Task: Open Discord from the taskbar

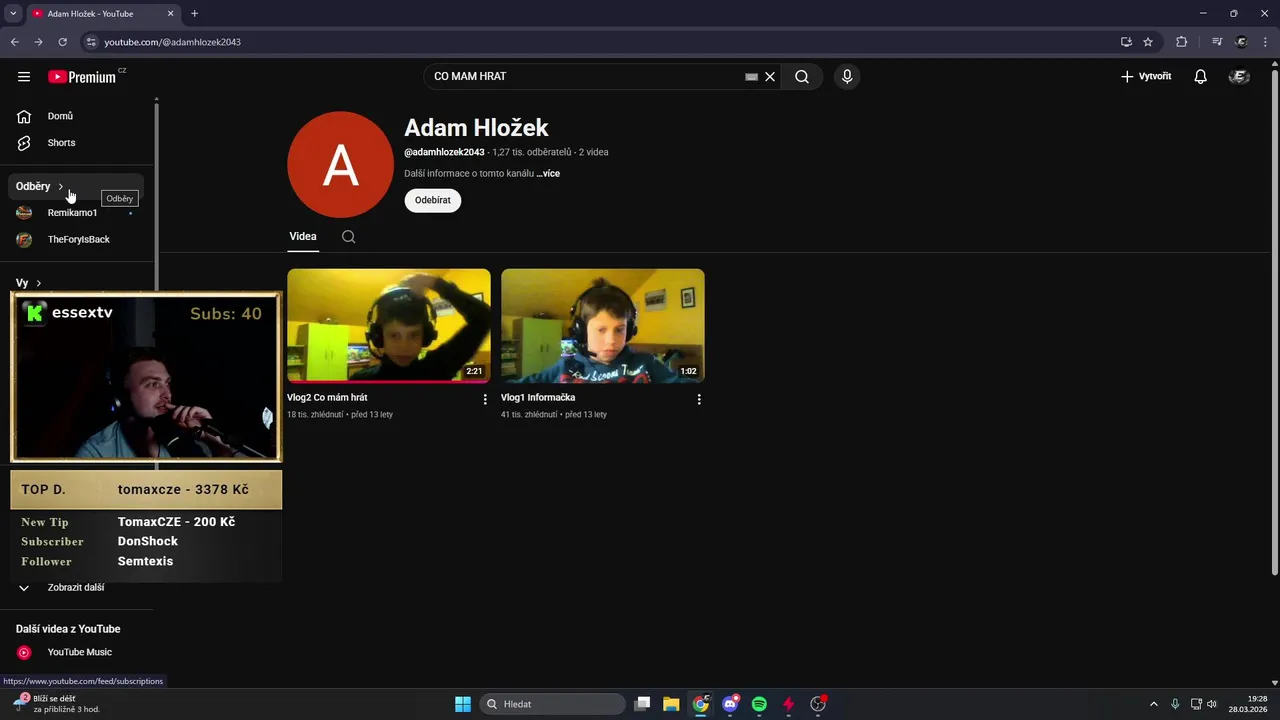Action: tap(731, 704)
